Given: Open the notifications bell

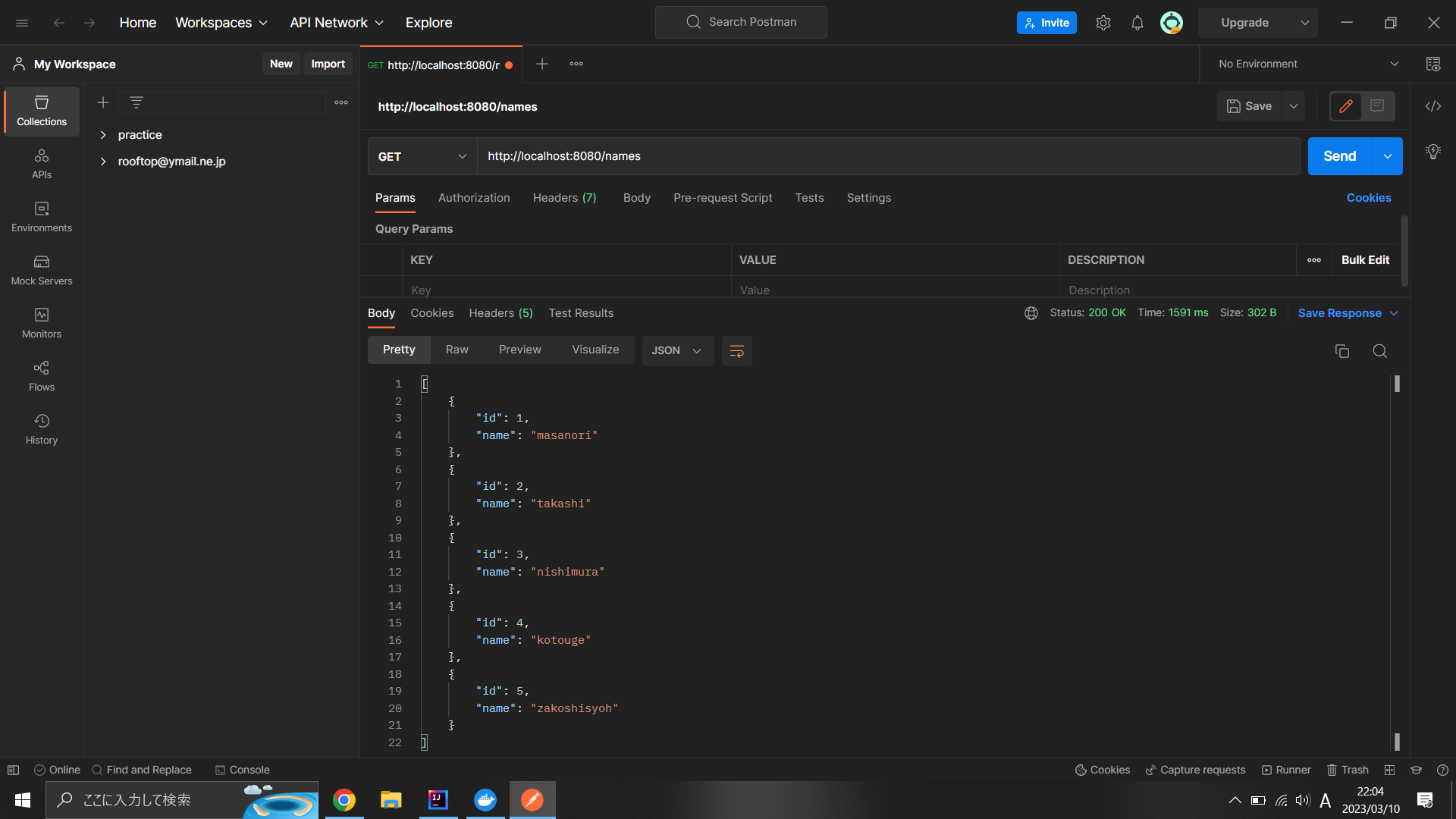Looking at the screenshot, I should click(1137, 23).
